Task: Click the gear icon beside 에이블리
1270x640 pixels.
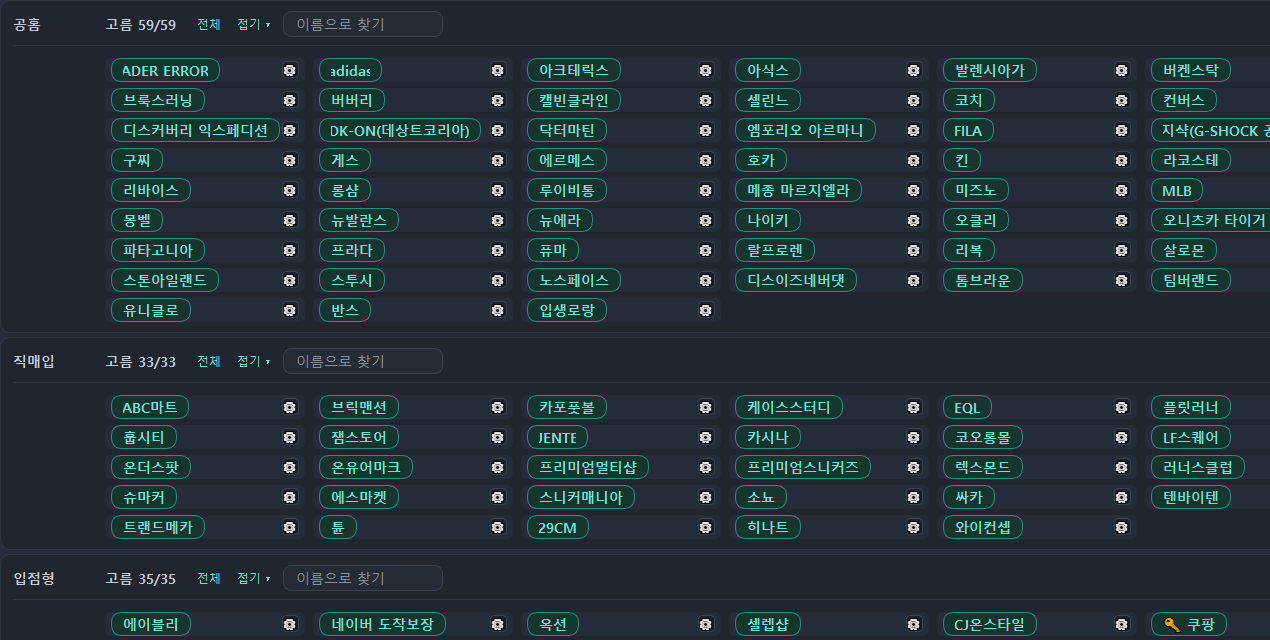Action: click(x=290, y=624)
